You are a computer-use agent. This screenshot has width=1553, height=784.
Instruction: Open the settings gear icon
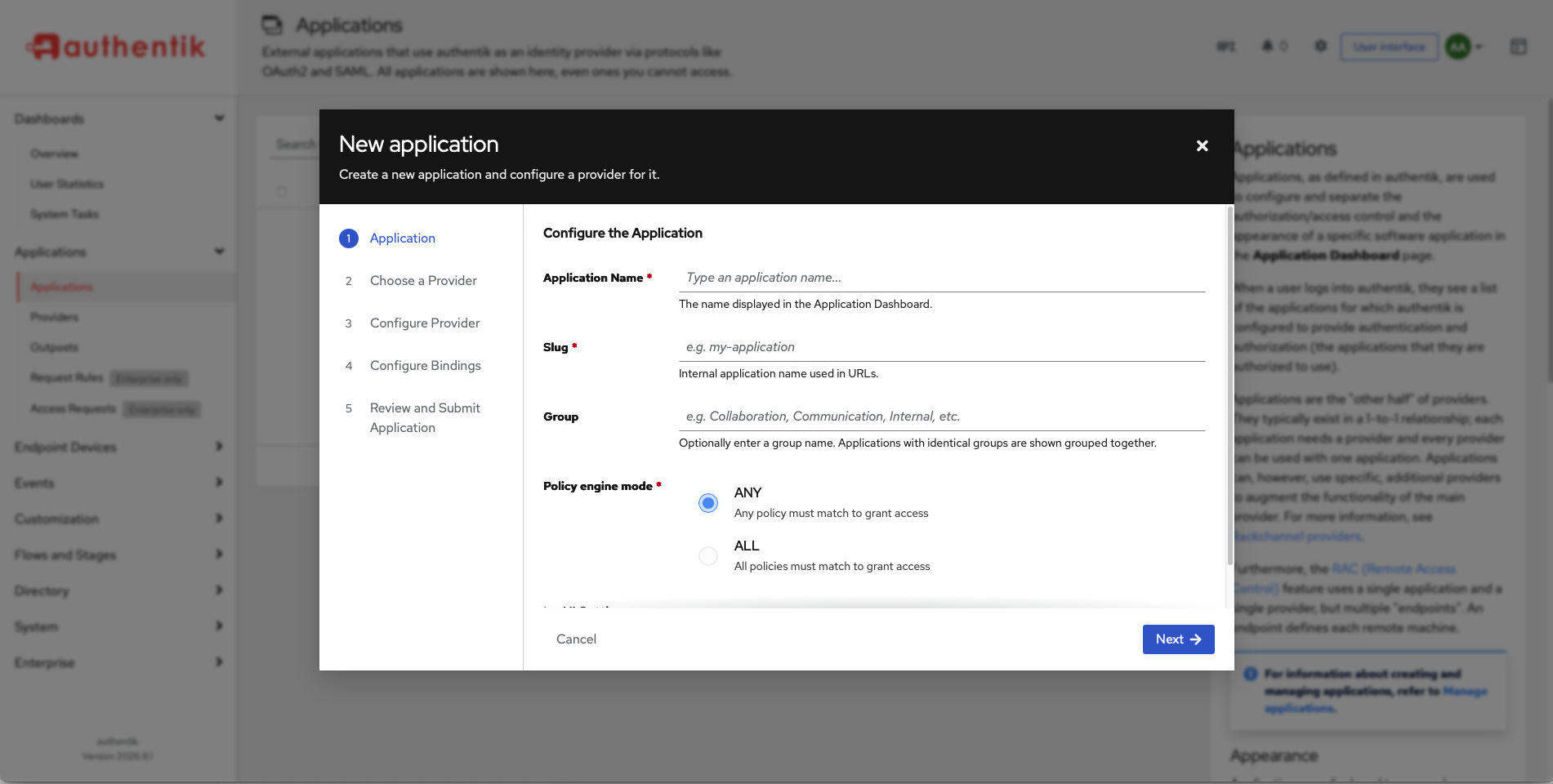tap(1321, 47)
